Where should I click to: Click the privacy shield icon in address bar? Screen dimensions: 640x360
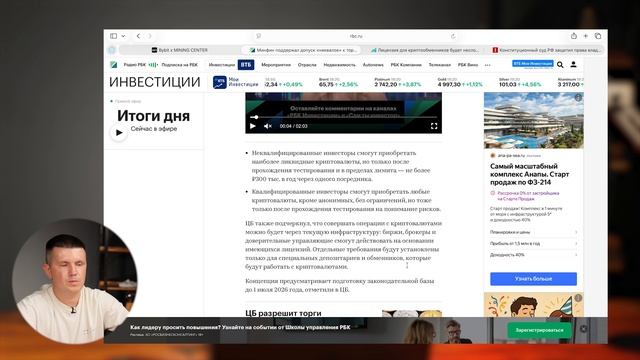[258, 36]
